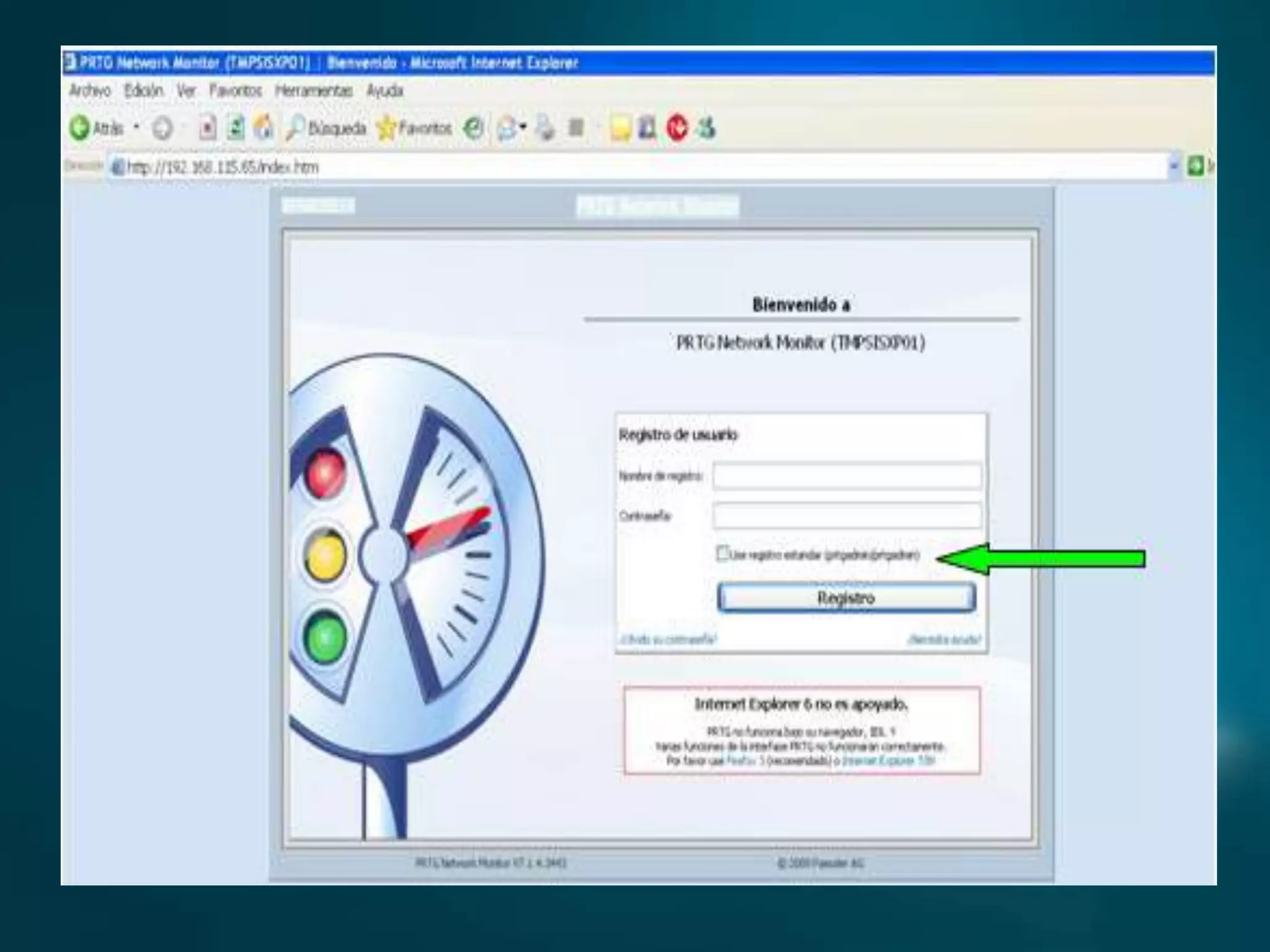1270x952 pixels.
Task: Click the green Go arrow button
Action: point(1196,166)
